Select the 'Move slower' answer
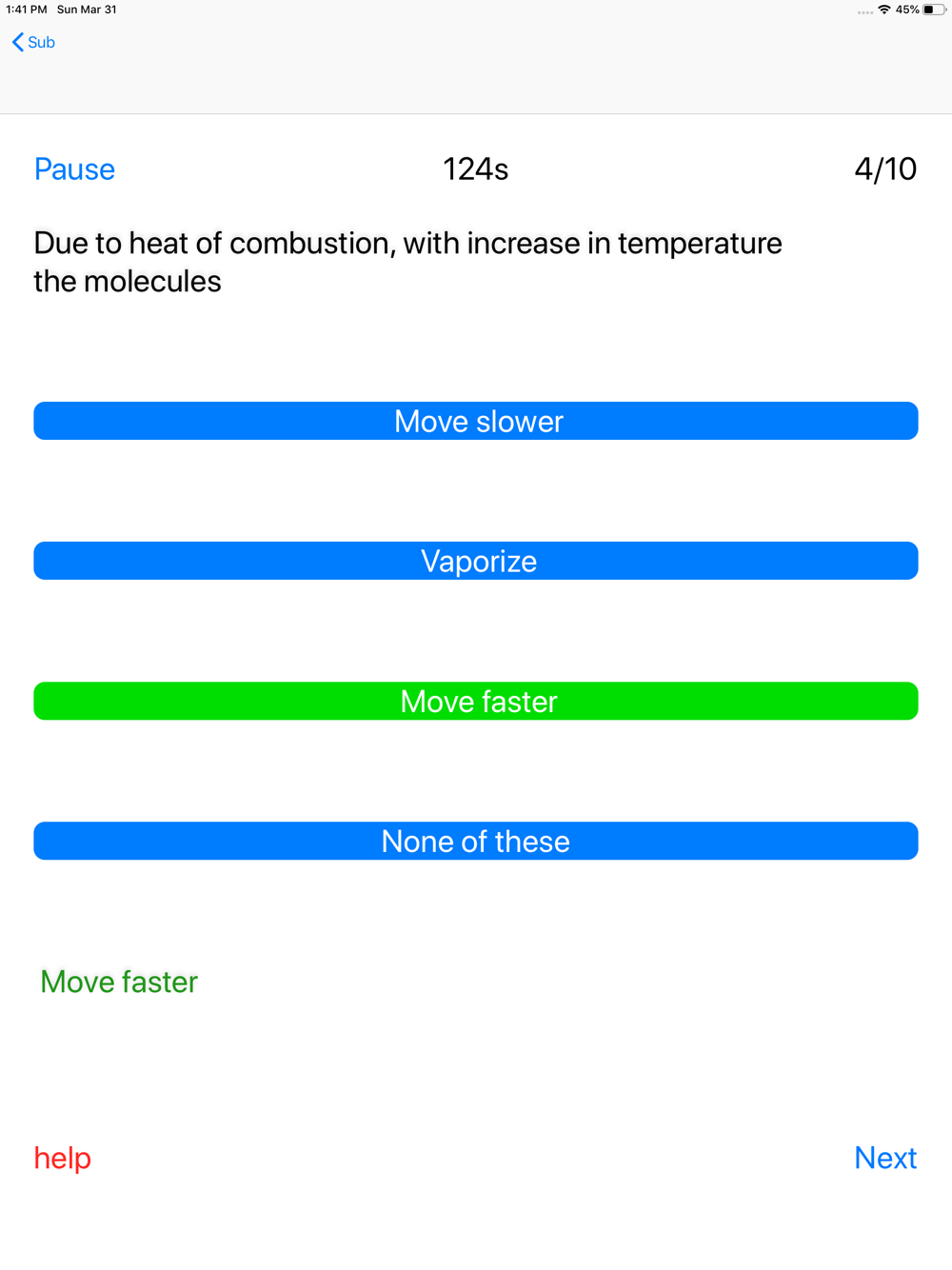952x1270 pixels. (476, 421)
